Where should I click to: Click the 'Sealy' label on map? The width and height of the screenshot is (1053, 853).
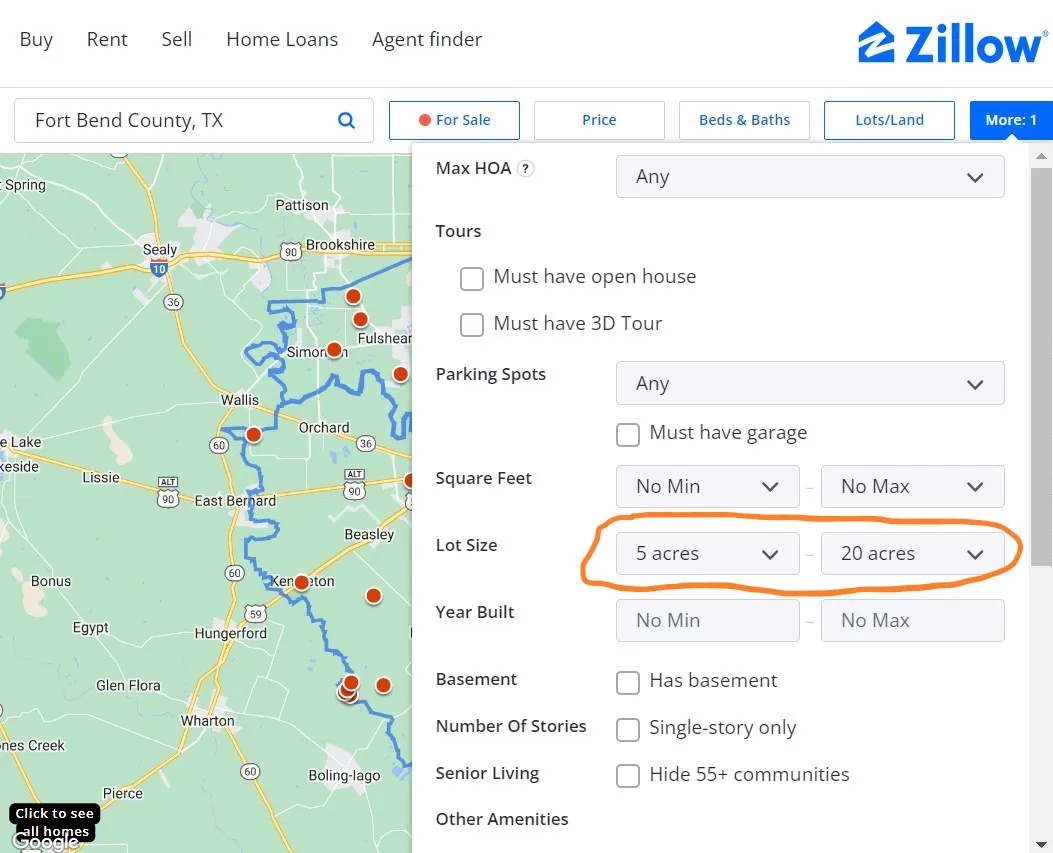tap(160, 249)
